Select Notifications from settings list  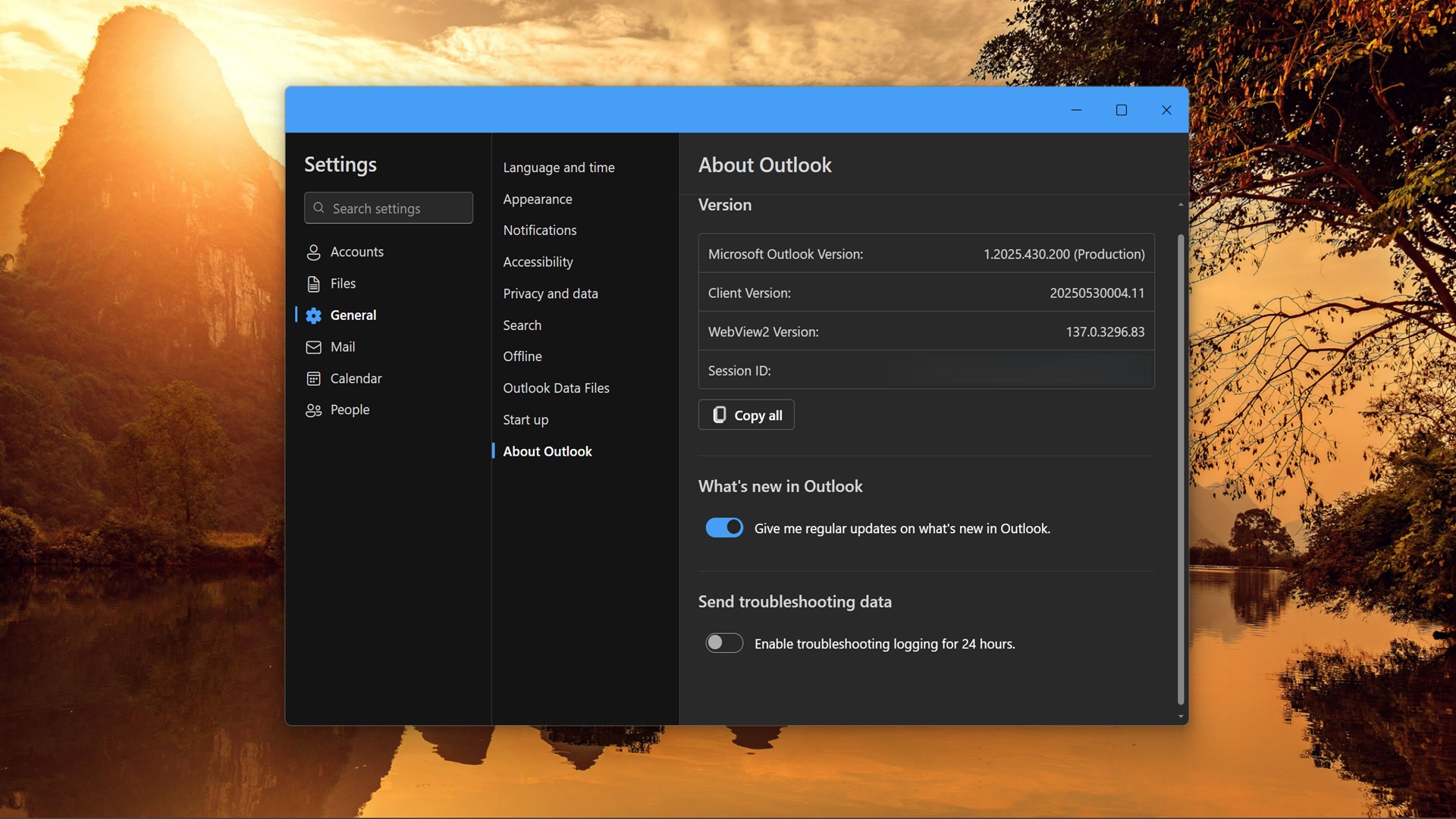tap(539, 230)
